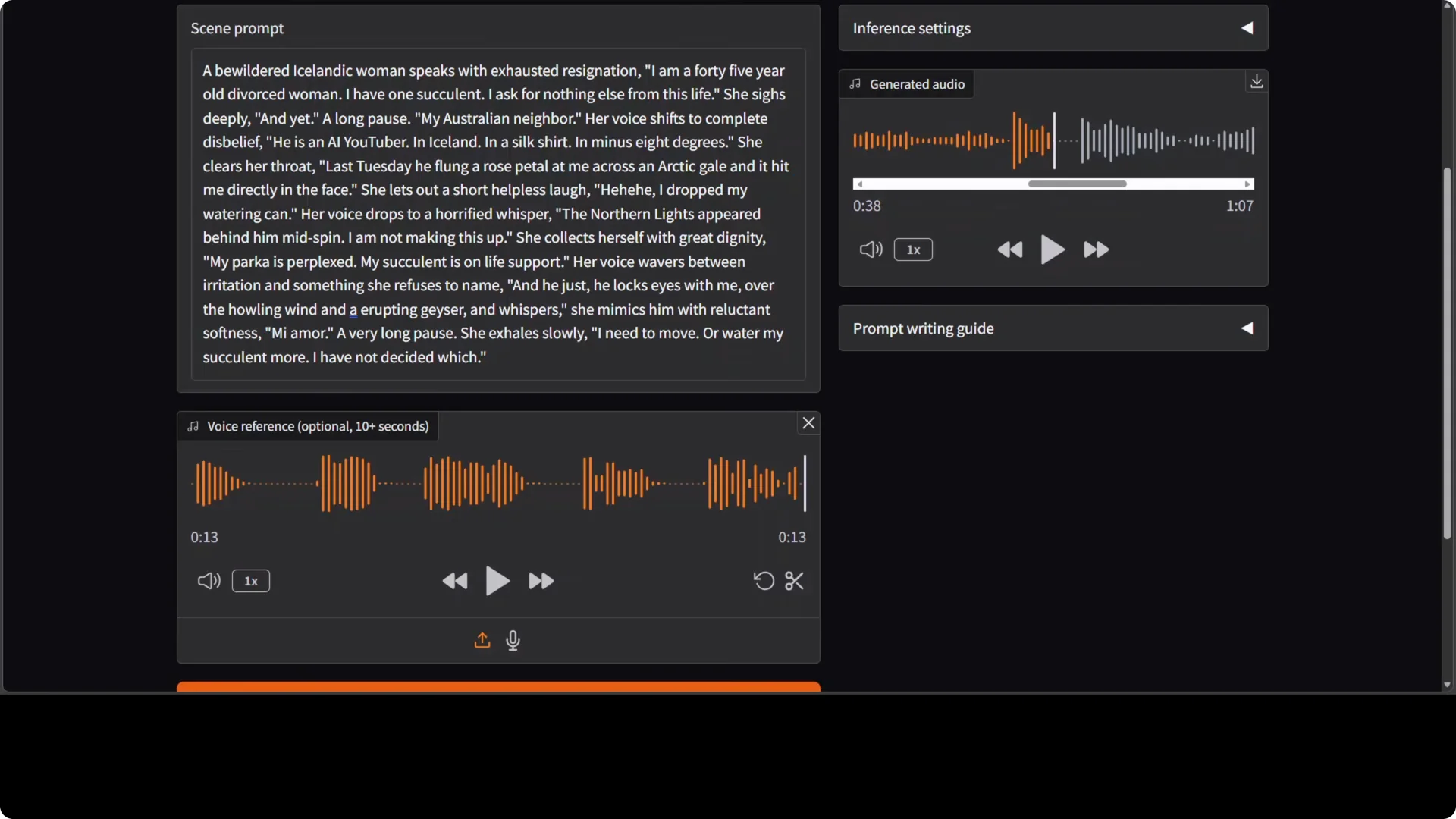Mute the voice reference volume

(x=209, y=581)
